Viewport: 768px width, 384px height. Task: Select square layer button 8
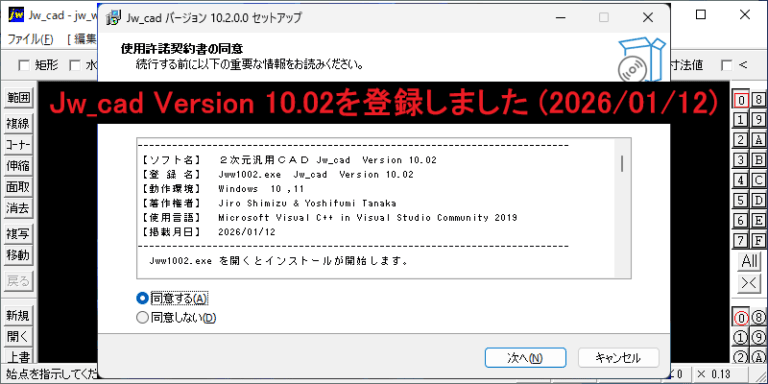pos(759,100)
